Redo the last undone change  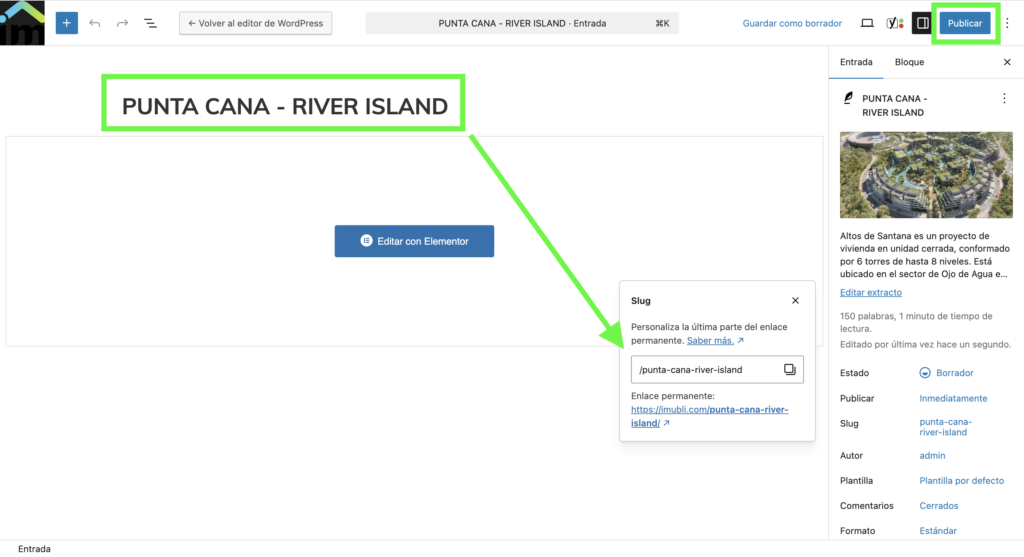(122, 23)
